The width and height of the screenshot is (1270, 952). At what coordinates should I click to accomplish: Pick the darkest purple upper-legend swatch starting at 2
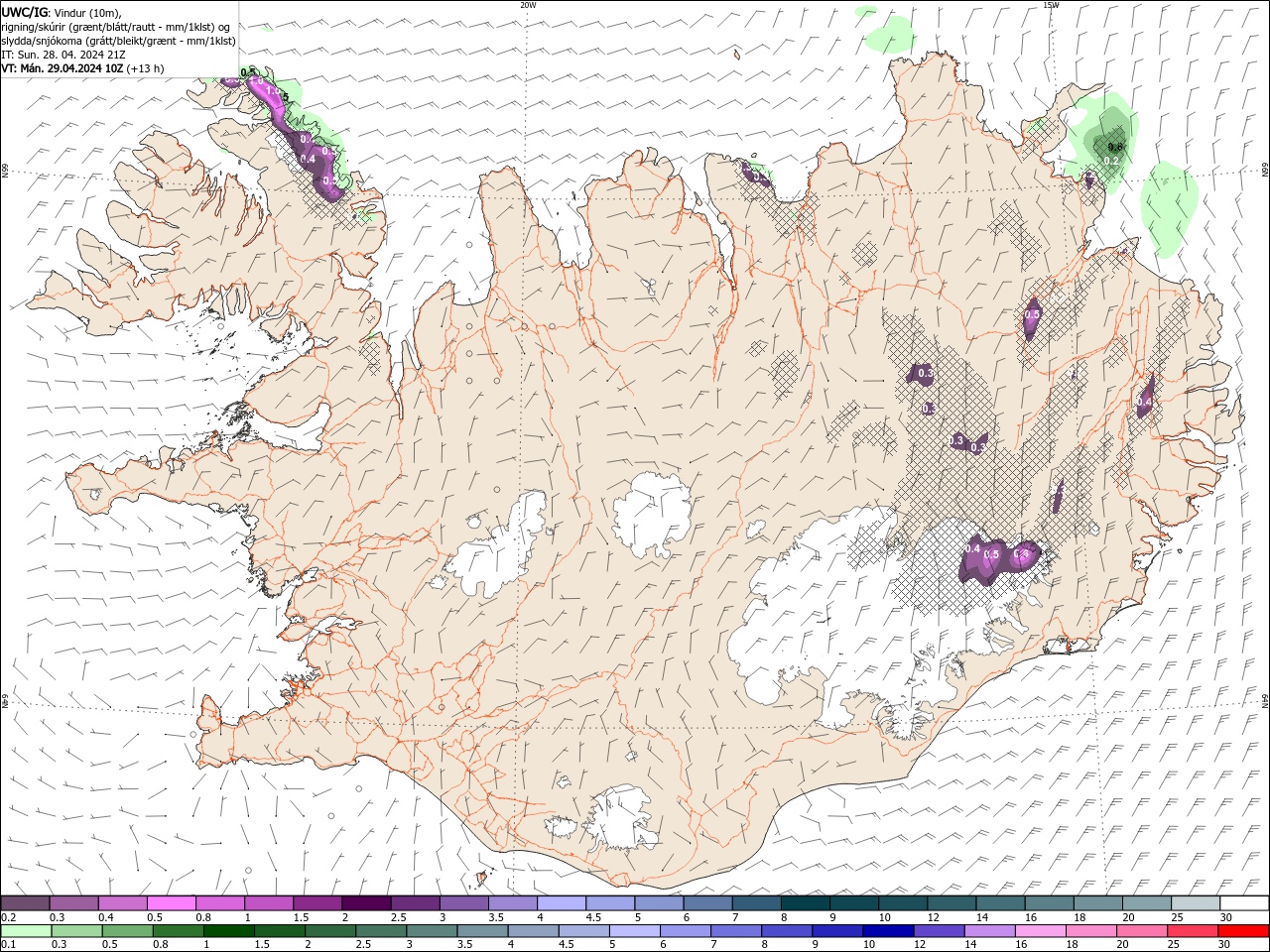(366, 903)
